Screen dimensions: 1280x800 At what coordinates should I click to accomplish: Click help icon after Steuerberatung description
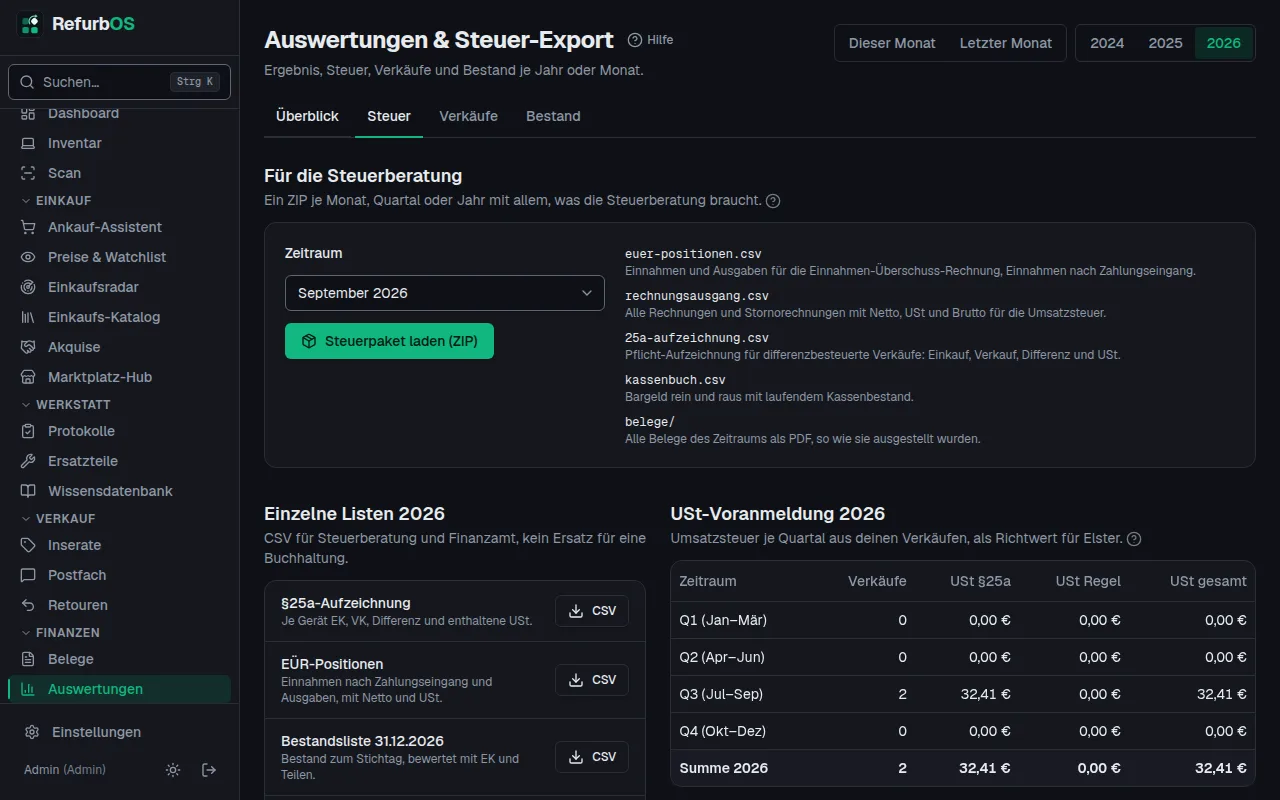pos(773,201)
